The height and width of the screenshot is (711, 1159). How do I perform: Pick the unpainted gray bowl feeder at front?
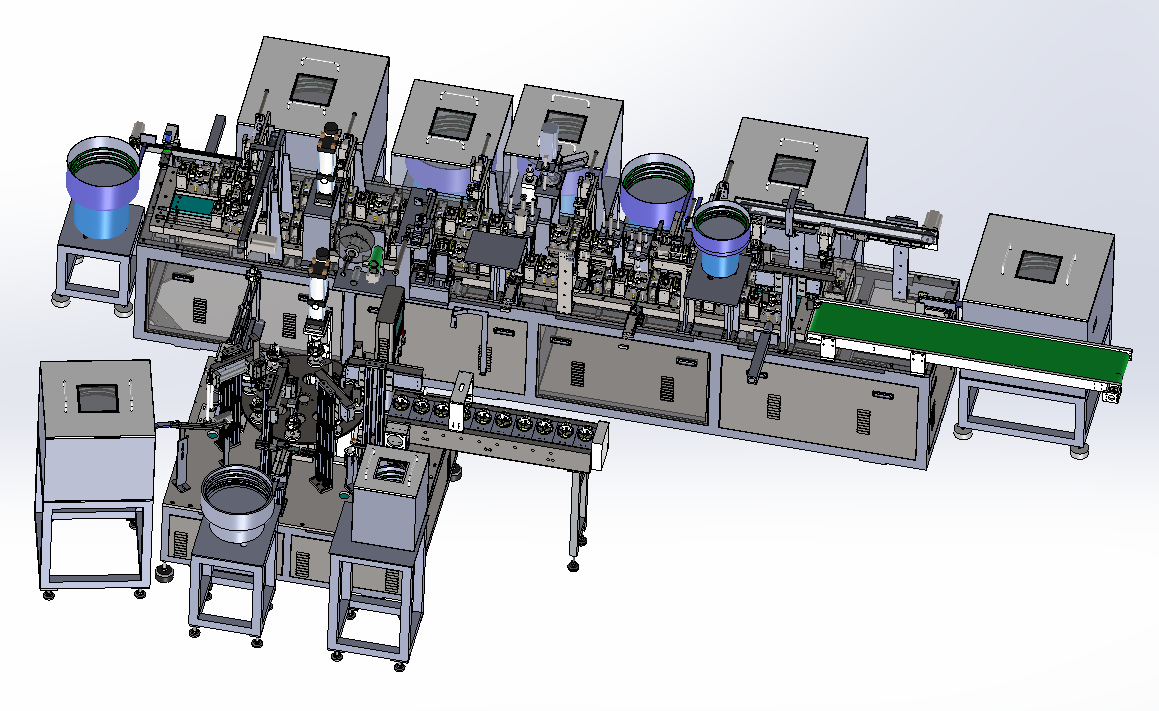239,503
